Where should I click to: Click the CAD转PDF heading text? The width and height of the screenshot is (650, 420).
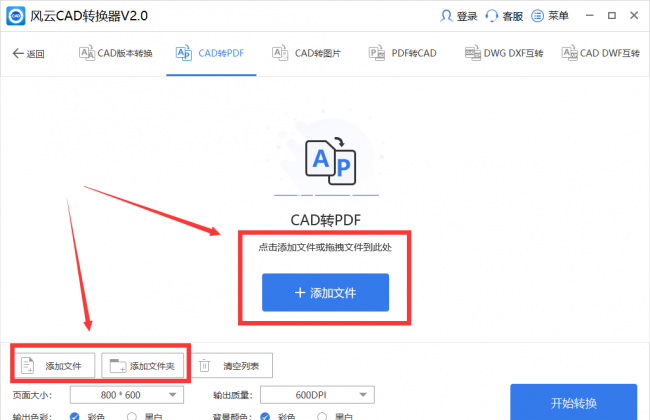click(x=325, y=220)
